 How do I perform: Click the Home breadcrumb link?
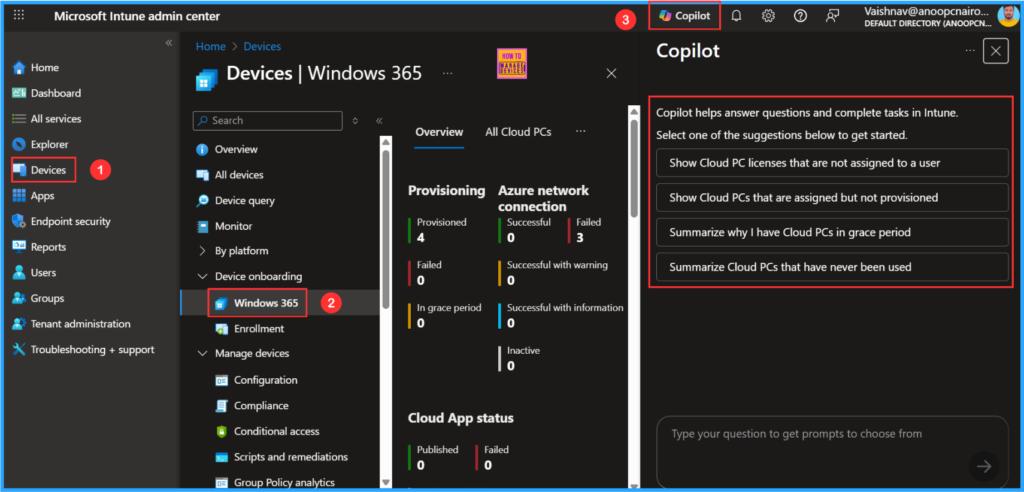pyautogui.click(x=210, y=47)
